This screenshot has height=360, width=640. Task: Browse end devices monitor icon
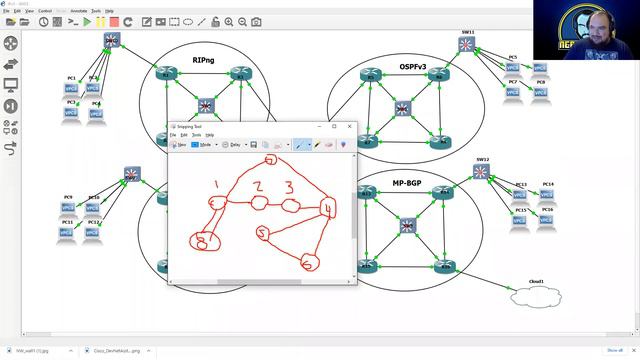(11, 85)
